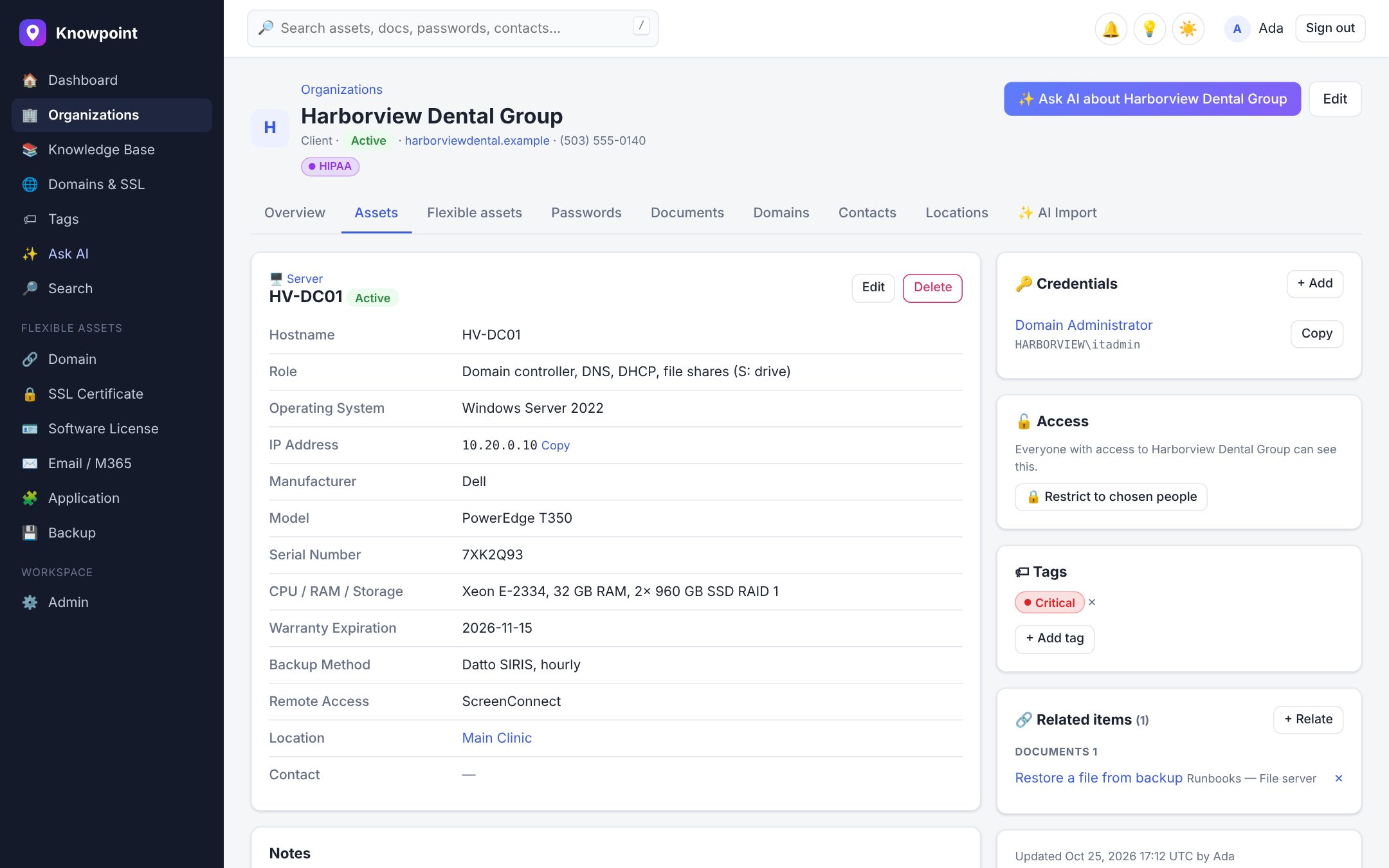Click the Add tag button

tap(1054, 638)
